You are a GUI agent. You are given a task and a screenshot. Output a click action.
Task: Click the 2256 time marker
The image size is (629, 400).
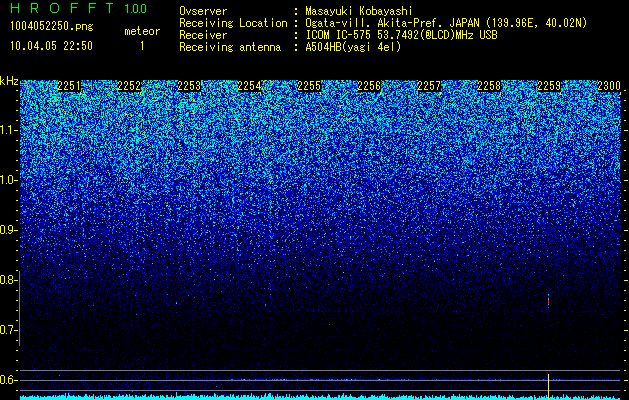[x=369, y=86]
